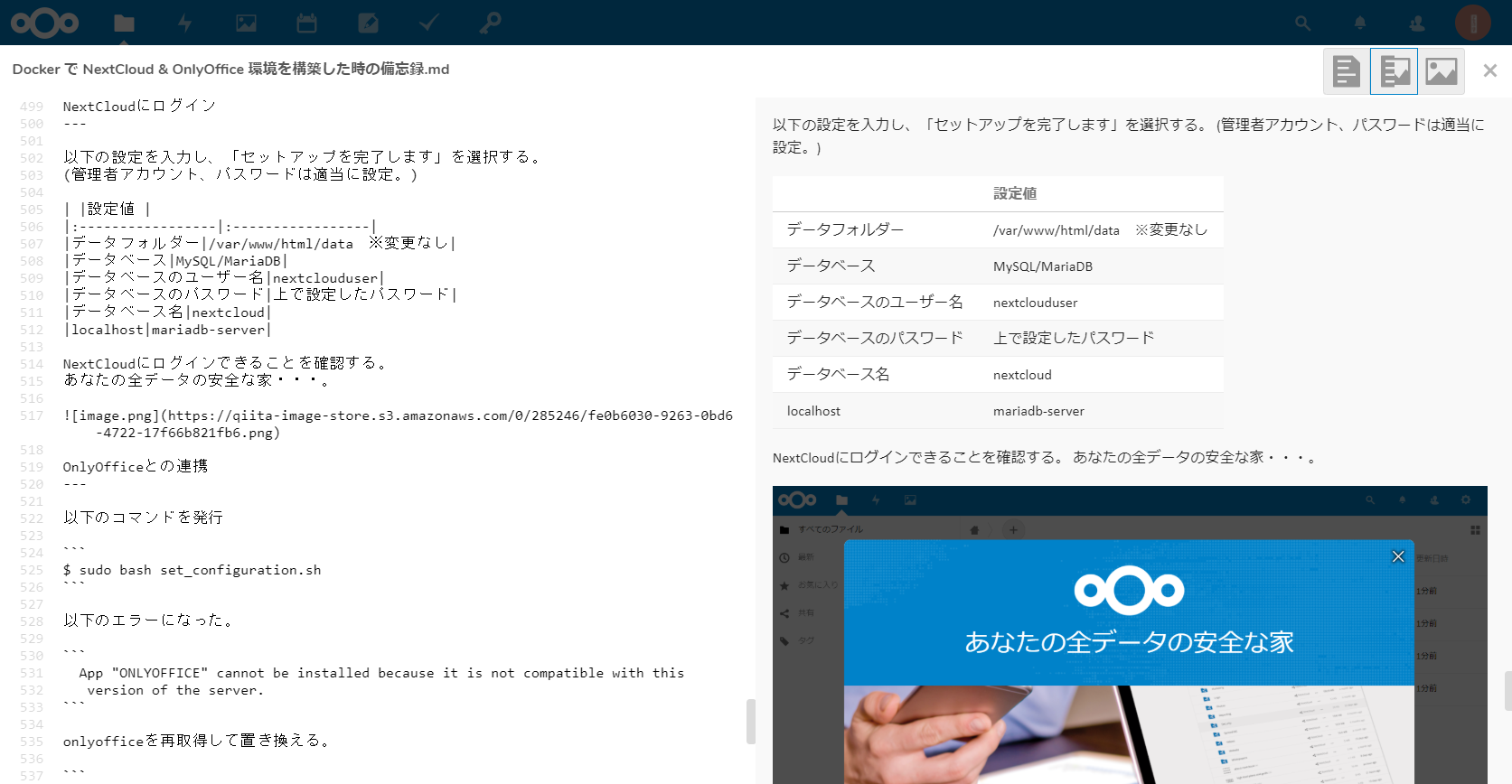Click line number 517 in editor gutter
Image resolution: width=1512 pixels, height=784 pixels.
[32, 415]
